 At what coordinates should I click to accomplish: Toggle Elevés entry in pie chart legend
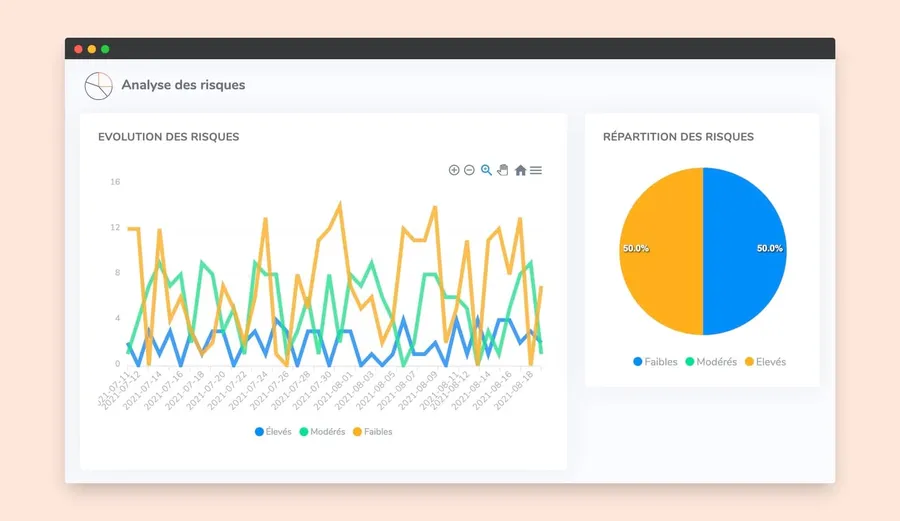(765, 361)
